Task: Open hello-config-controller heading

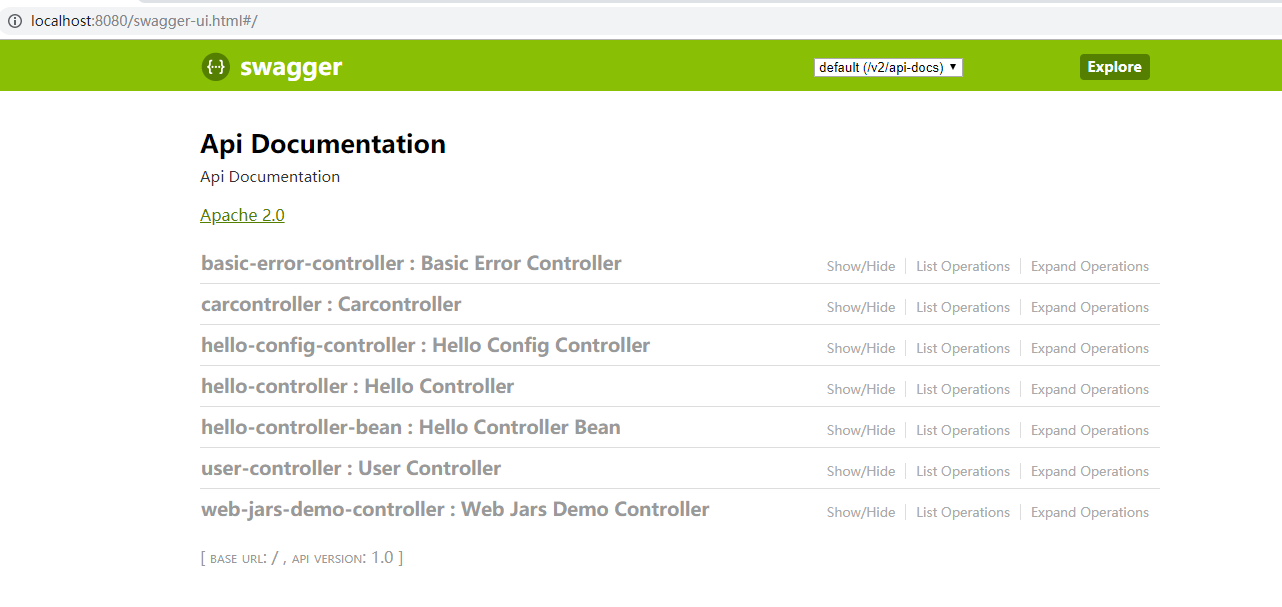Action: click(x=425, y=346)
